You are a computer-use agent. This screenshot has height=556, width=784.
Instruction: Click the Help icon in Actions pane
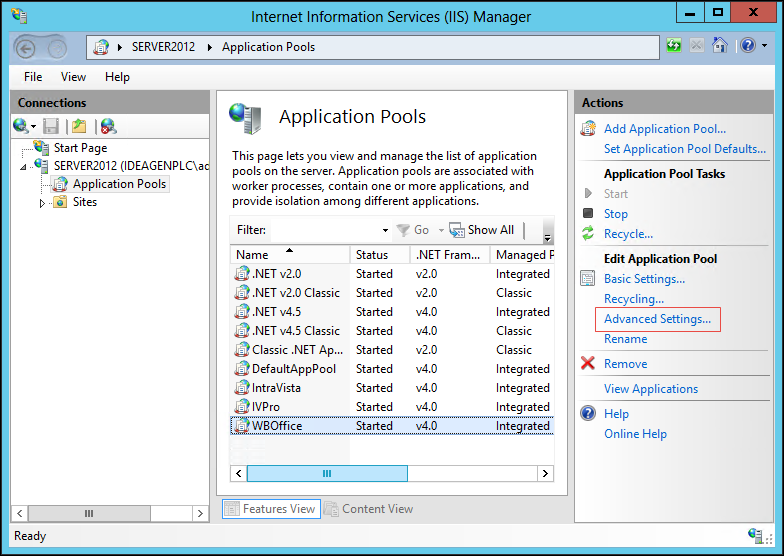[x=588, y=414]
